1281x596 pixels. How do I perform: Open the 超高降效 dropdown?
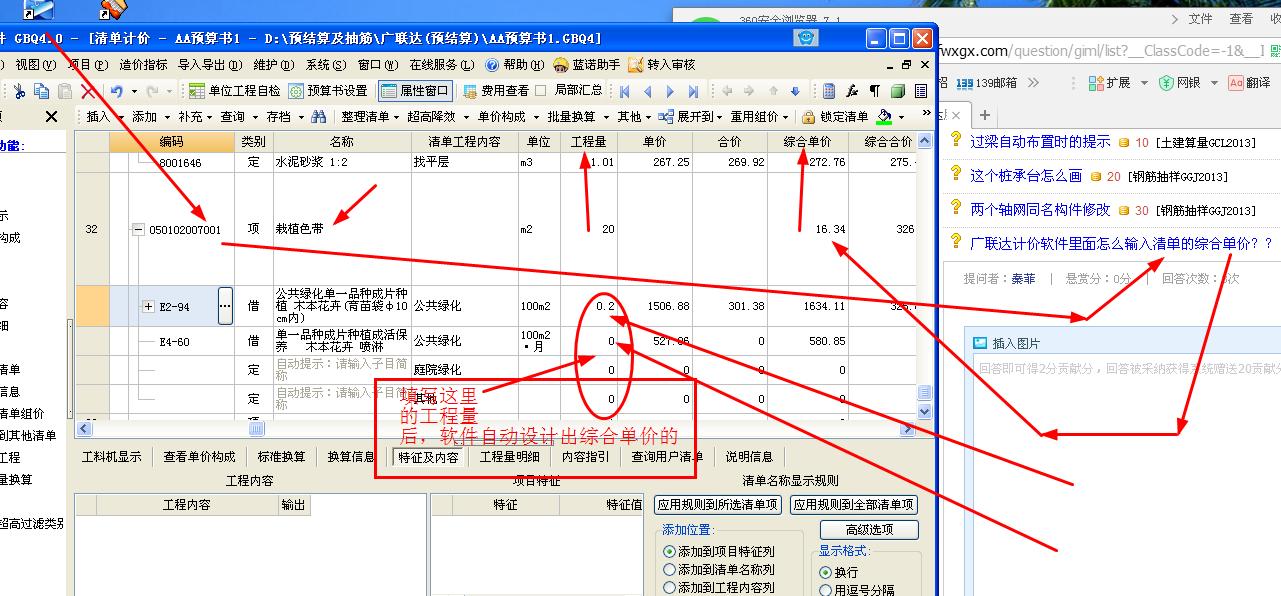point(437,117)
